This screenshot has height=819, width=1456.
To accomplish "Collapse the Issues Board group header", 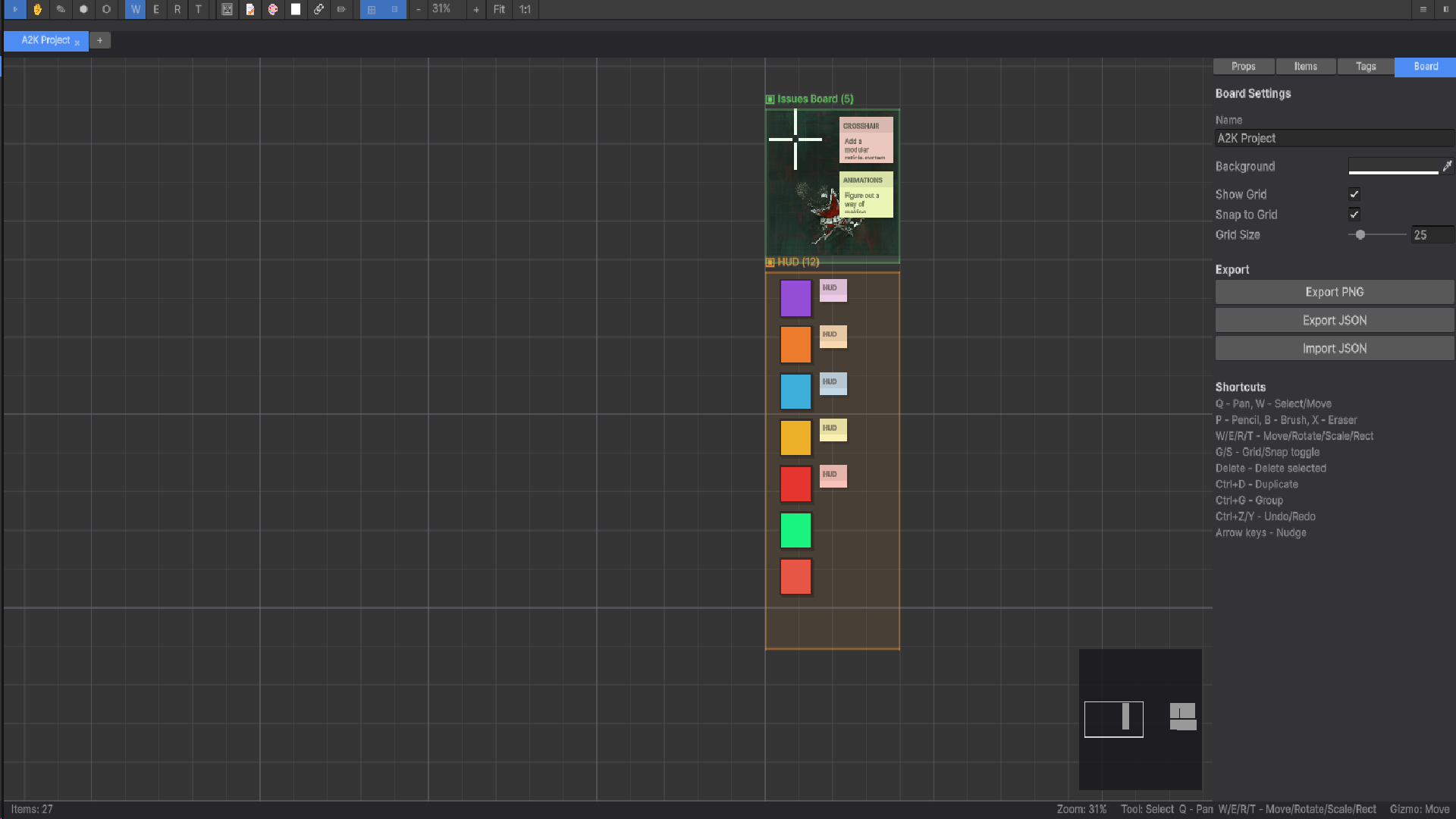I will [770, 99].
